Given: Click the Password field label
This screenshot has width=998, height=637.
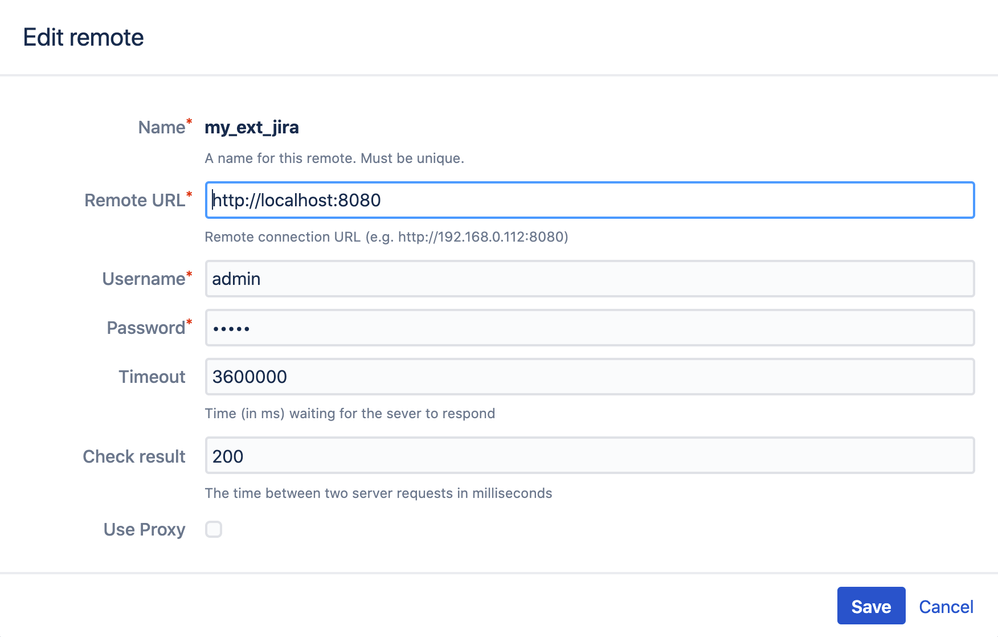Looking at the screenshot, I should [146, 328].
